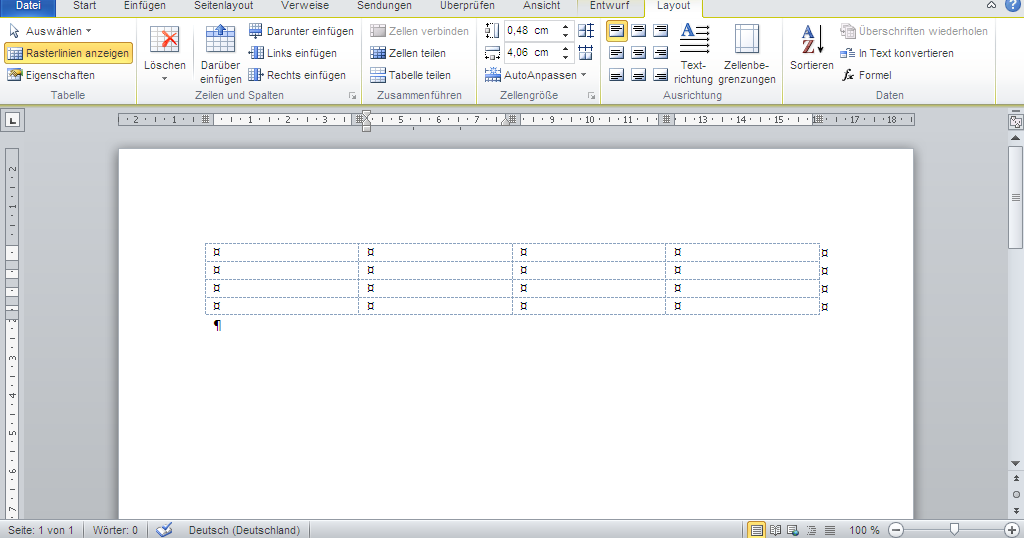The image size is (1024, 538).
Task: Click the zoom slider handle
Action: click(954, 529)
